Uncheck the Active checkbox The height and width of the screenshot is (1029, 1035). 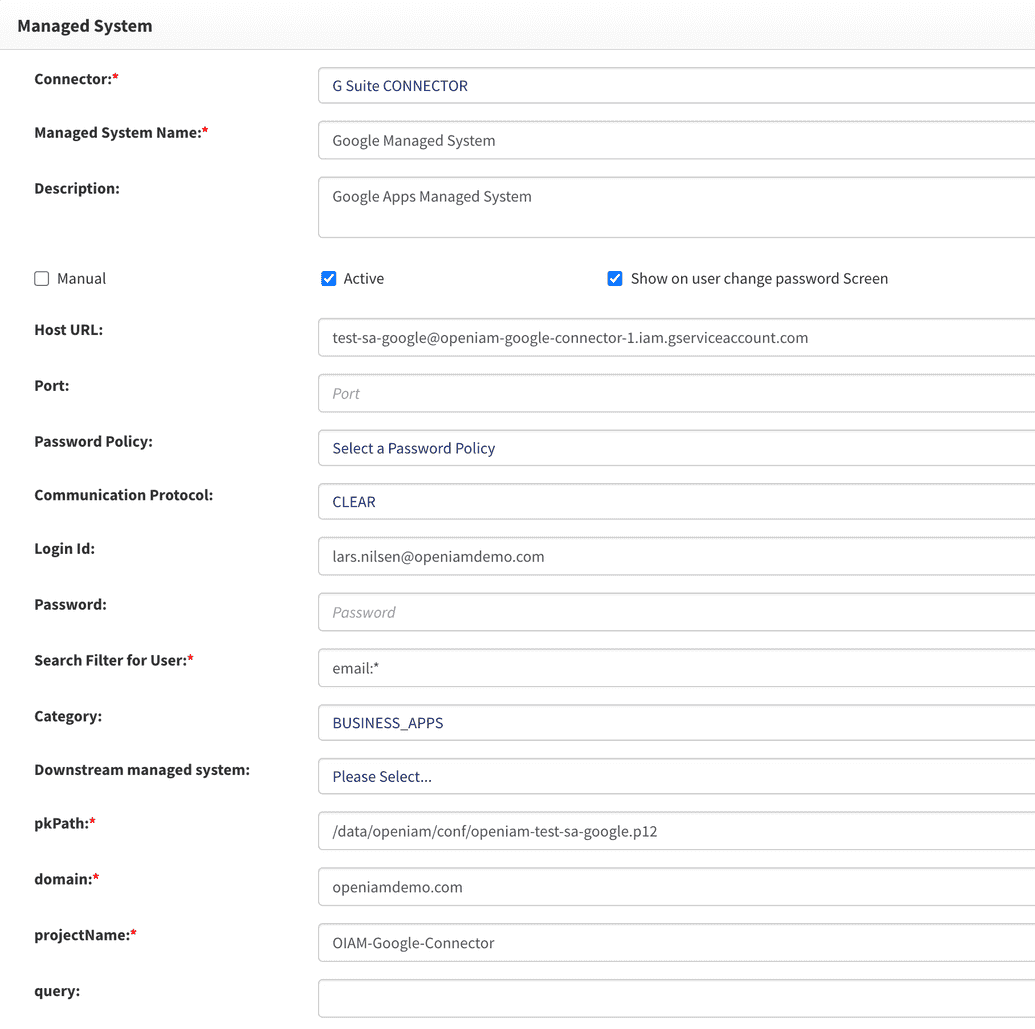click(x=329, y=279)
